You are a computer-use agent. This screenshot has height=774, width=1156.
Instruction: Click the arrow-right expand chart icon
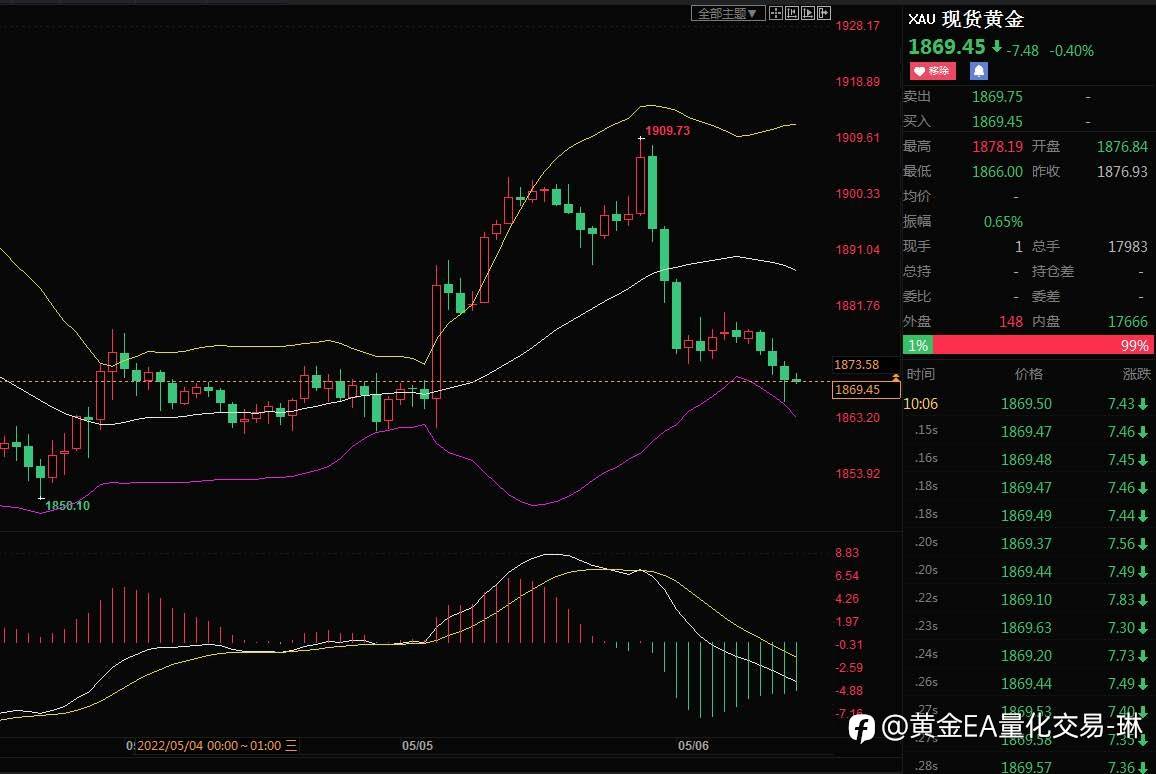[824, 13]
